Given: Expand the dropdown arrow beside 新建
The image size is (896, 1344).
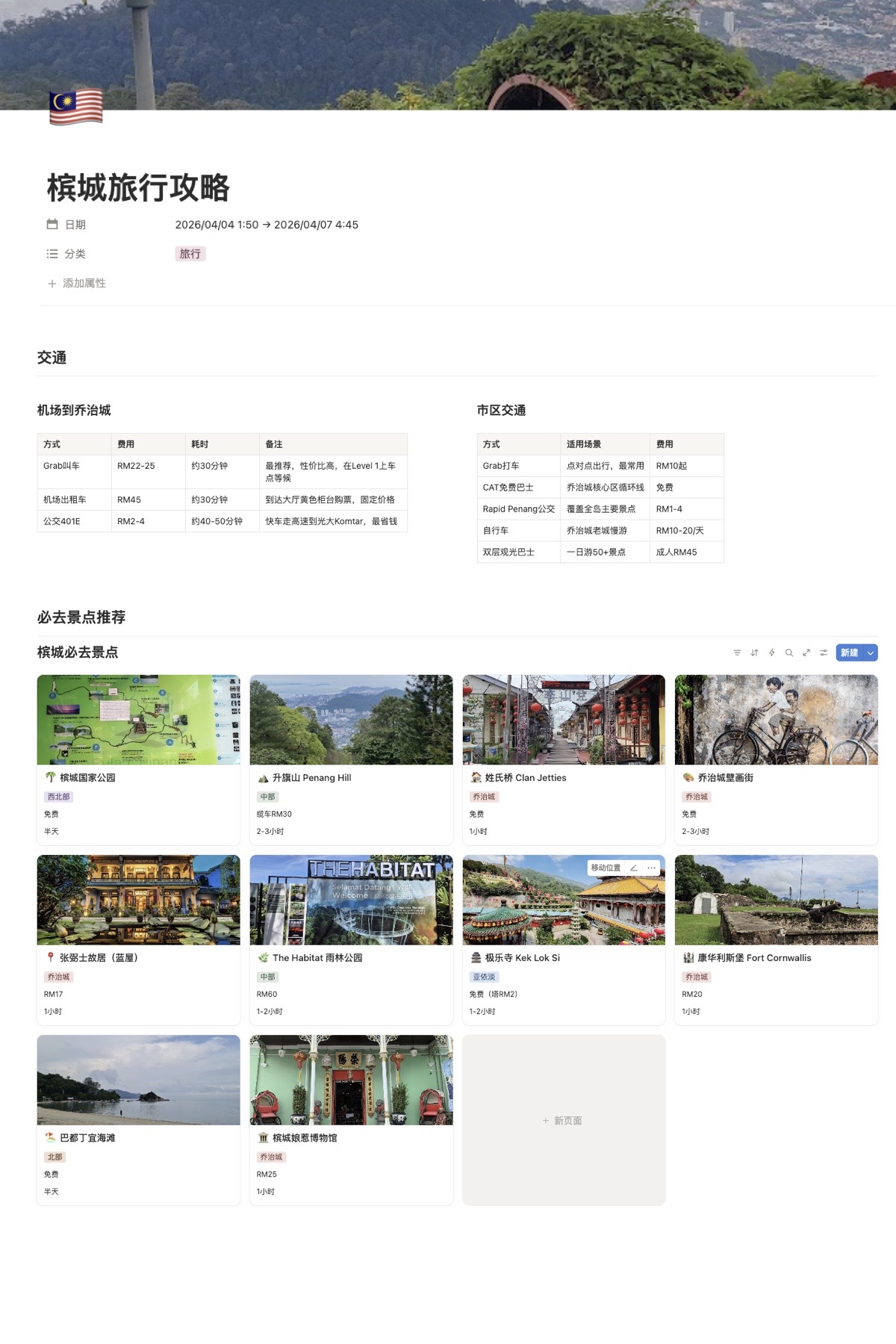Looking at the screenshot, I should [x=870, y=653].
